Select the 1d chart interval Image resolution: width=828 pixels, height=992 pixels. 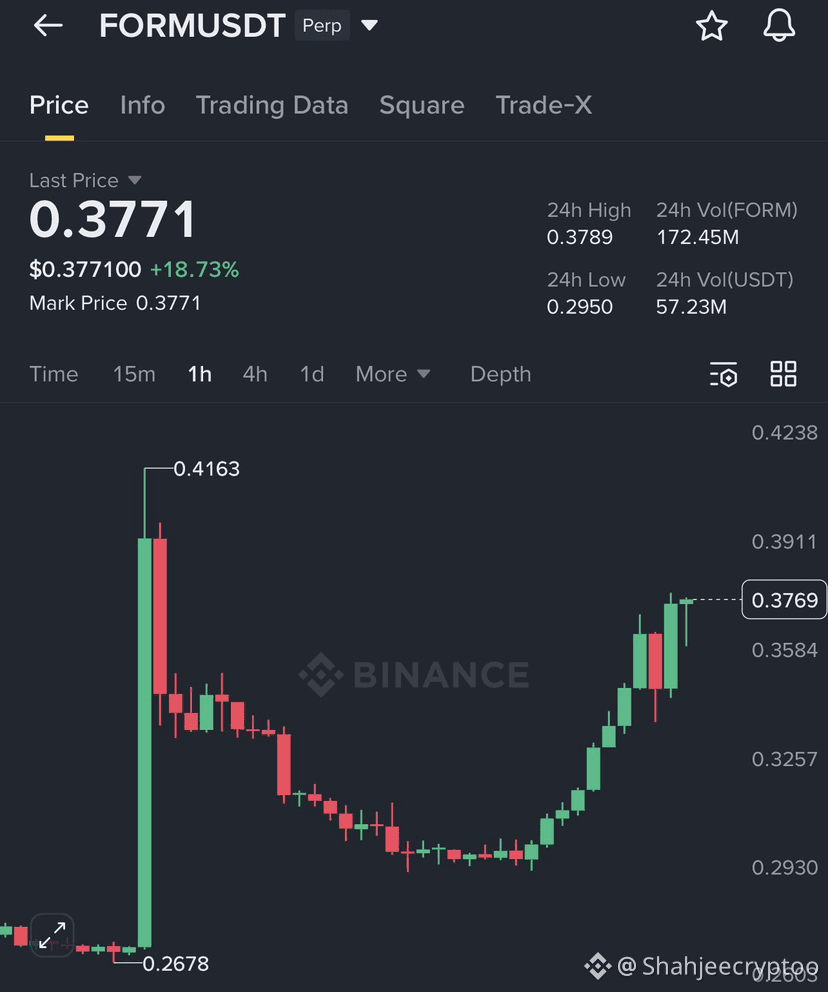(312, 374)
